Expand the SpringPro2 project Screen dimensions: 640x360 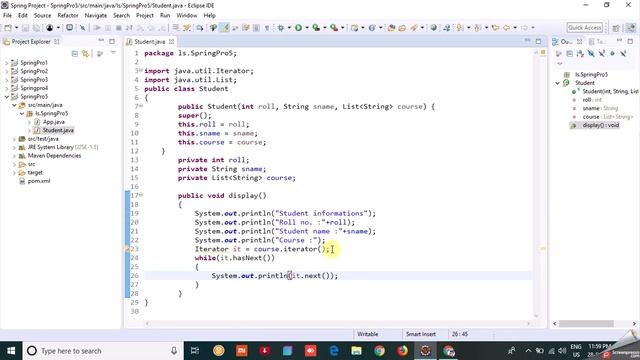tap(7, 71)
